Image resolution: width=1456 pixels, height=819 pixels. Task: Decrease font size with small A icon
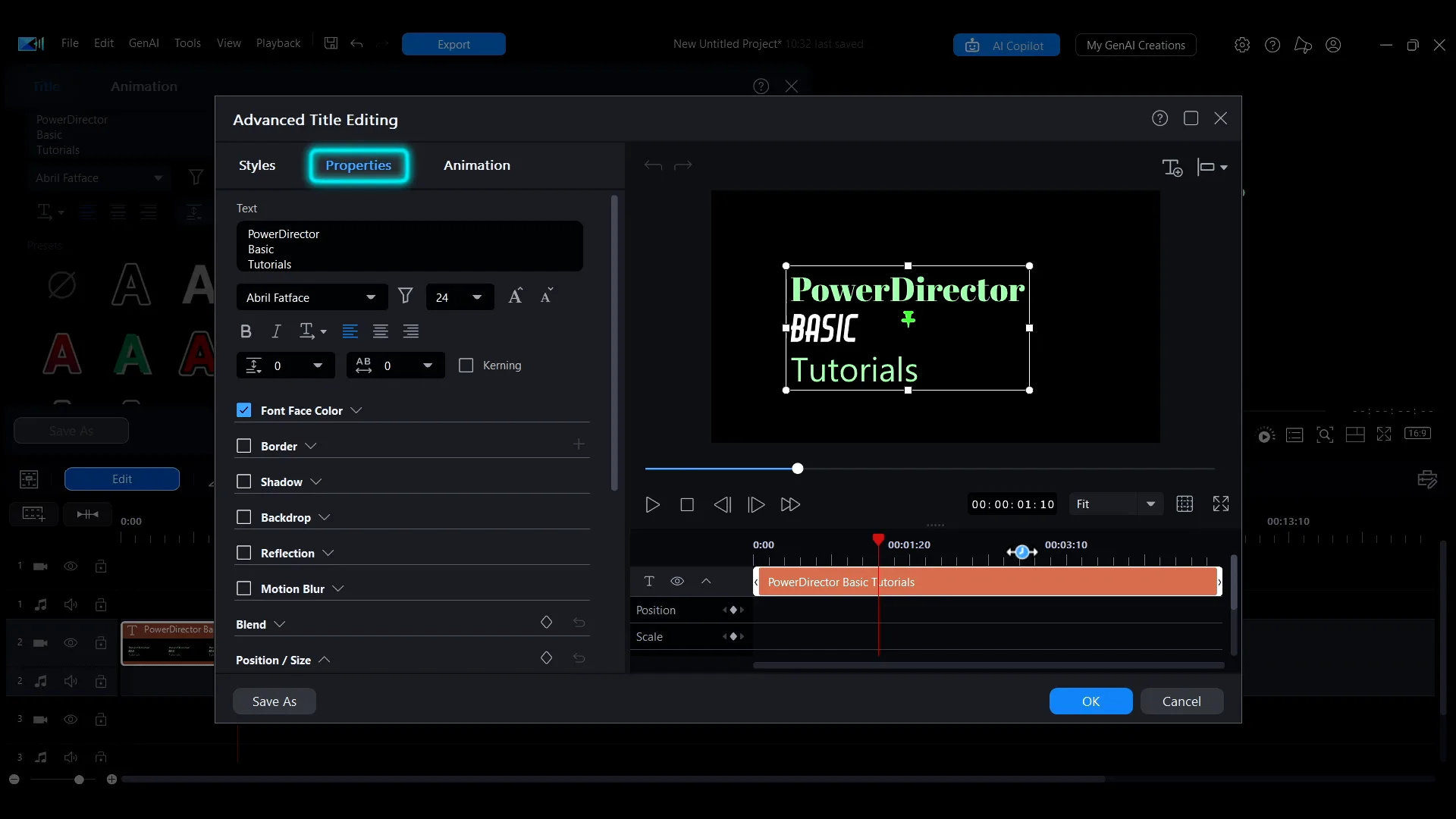(547, 297)
